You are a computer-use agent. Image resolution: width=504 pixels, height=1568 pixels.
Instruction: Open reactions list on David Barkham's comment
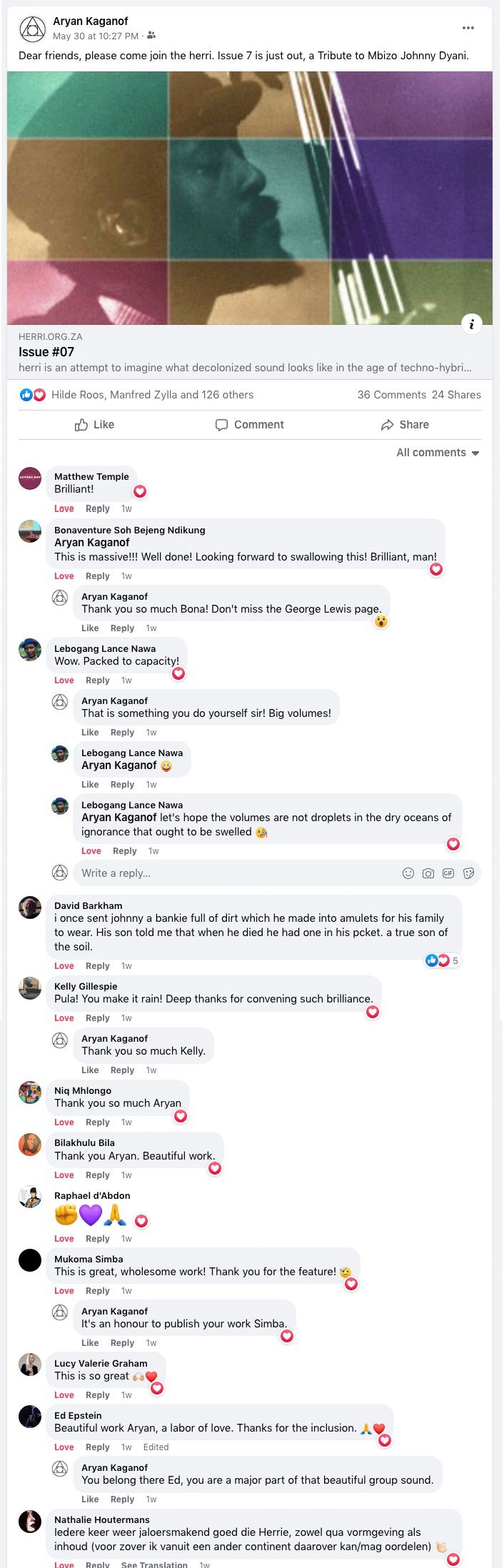(x=443, y=960)
